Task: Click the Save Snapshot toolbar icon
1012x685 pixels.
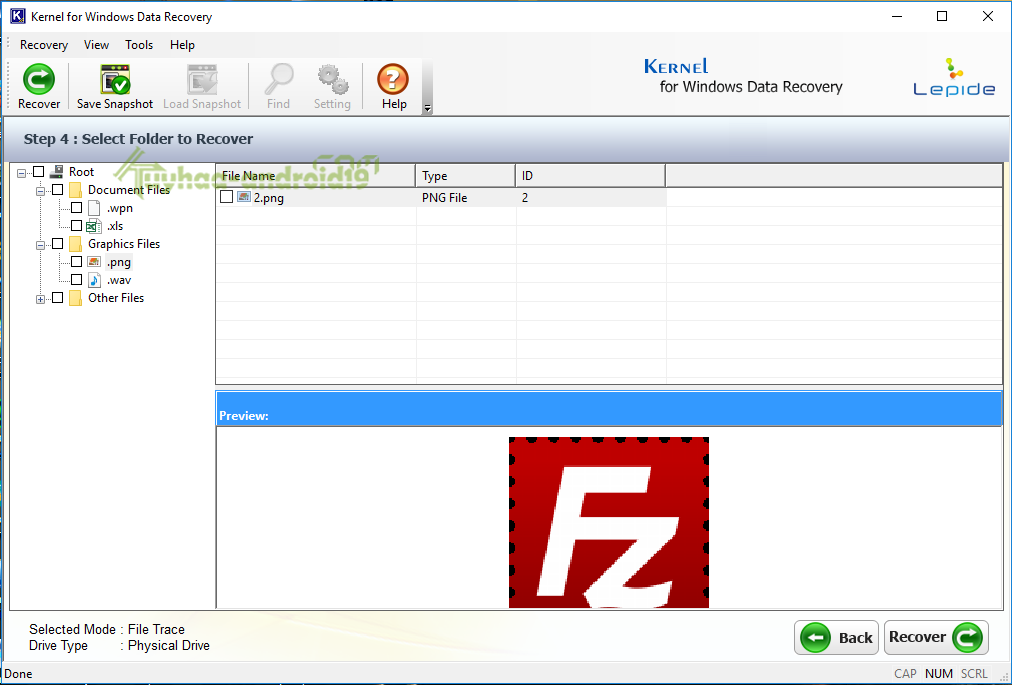Action: [x=116, y=79]
